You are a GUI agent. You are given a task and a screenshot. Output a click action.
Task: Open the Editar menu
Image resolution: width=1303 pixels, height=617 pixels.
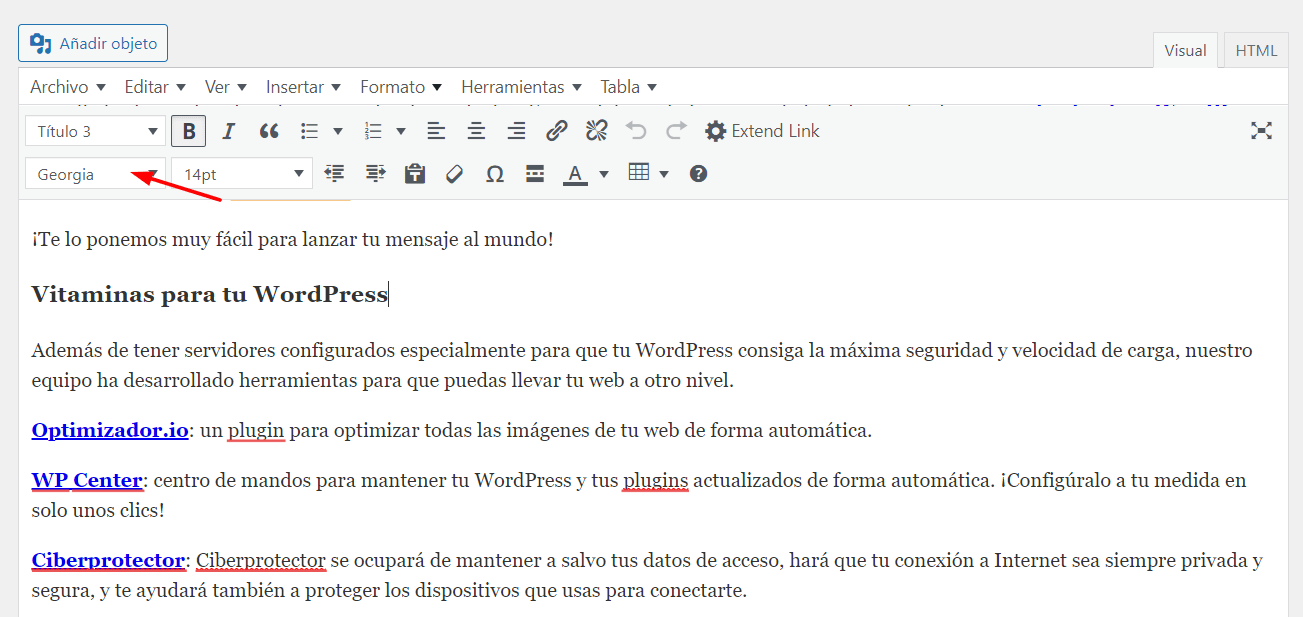click(155, 87)
